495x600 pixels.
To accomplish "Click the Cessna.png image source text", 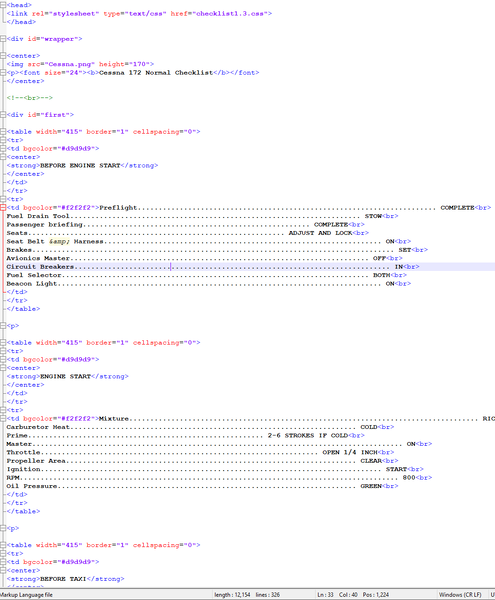I will (x=72, y=64).
